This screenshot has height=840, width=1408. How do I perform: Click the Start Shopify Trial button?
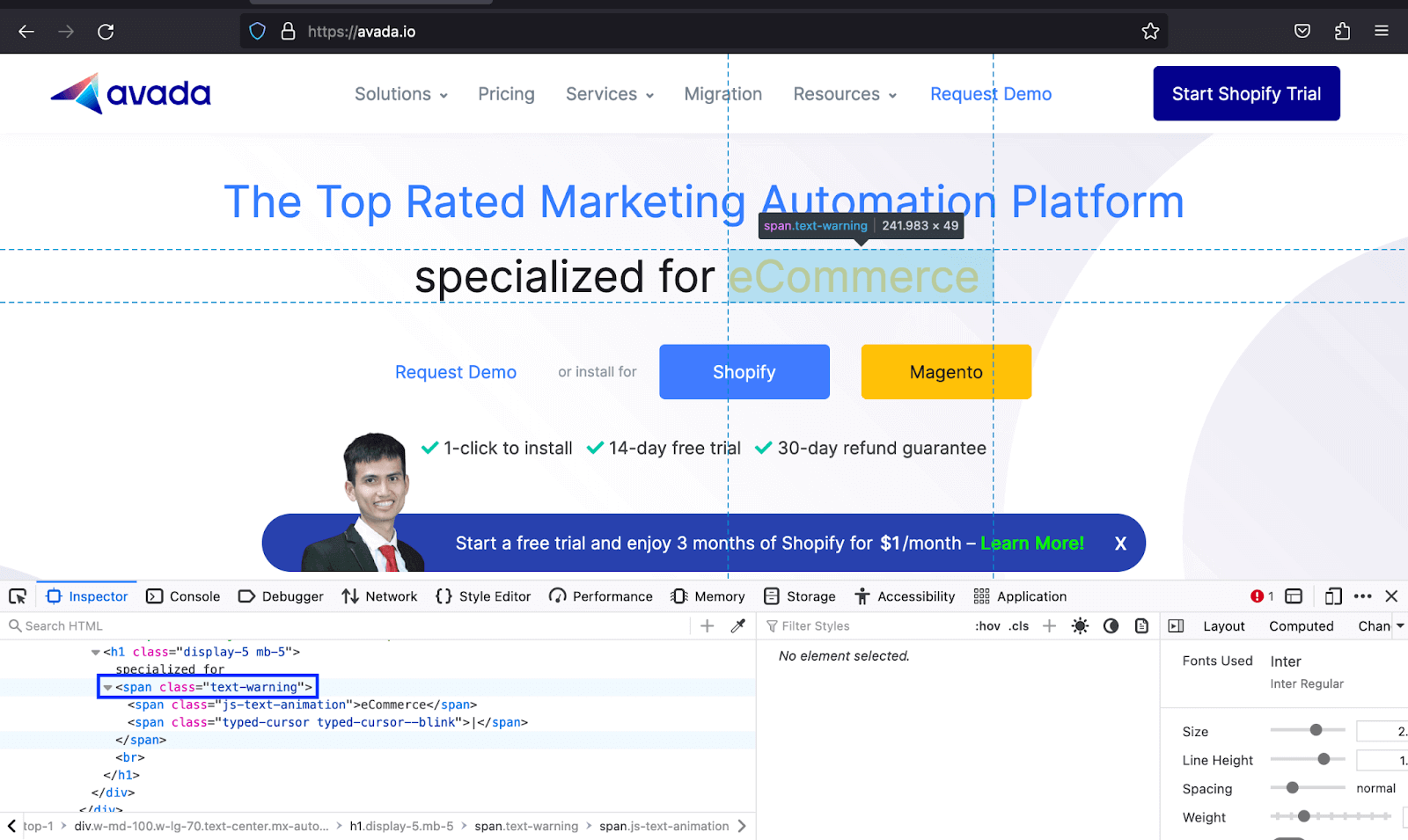[x=1245, y=93]
